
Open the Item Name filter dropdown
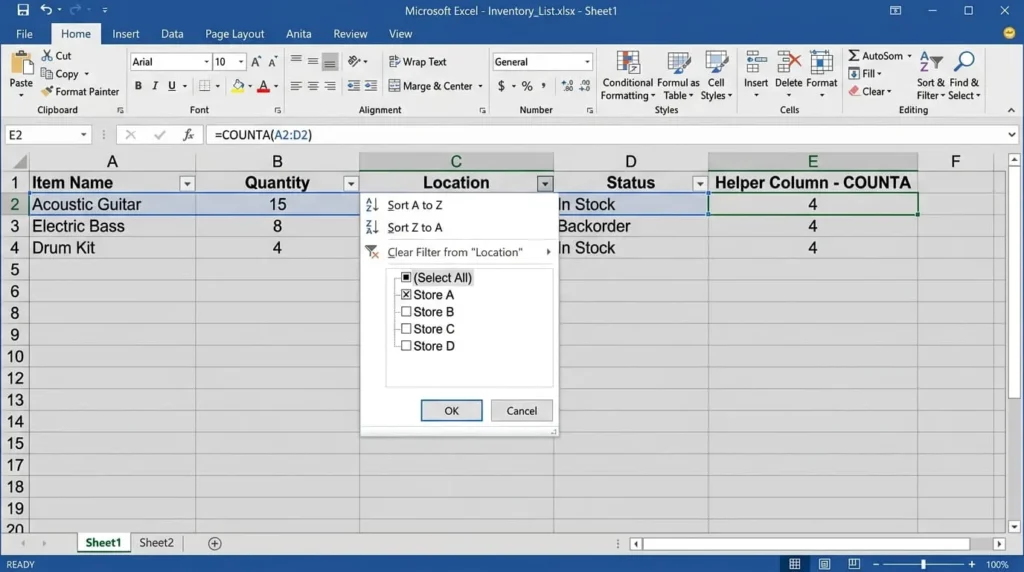point(187,183)
